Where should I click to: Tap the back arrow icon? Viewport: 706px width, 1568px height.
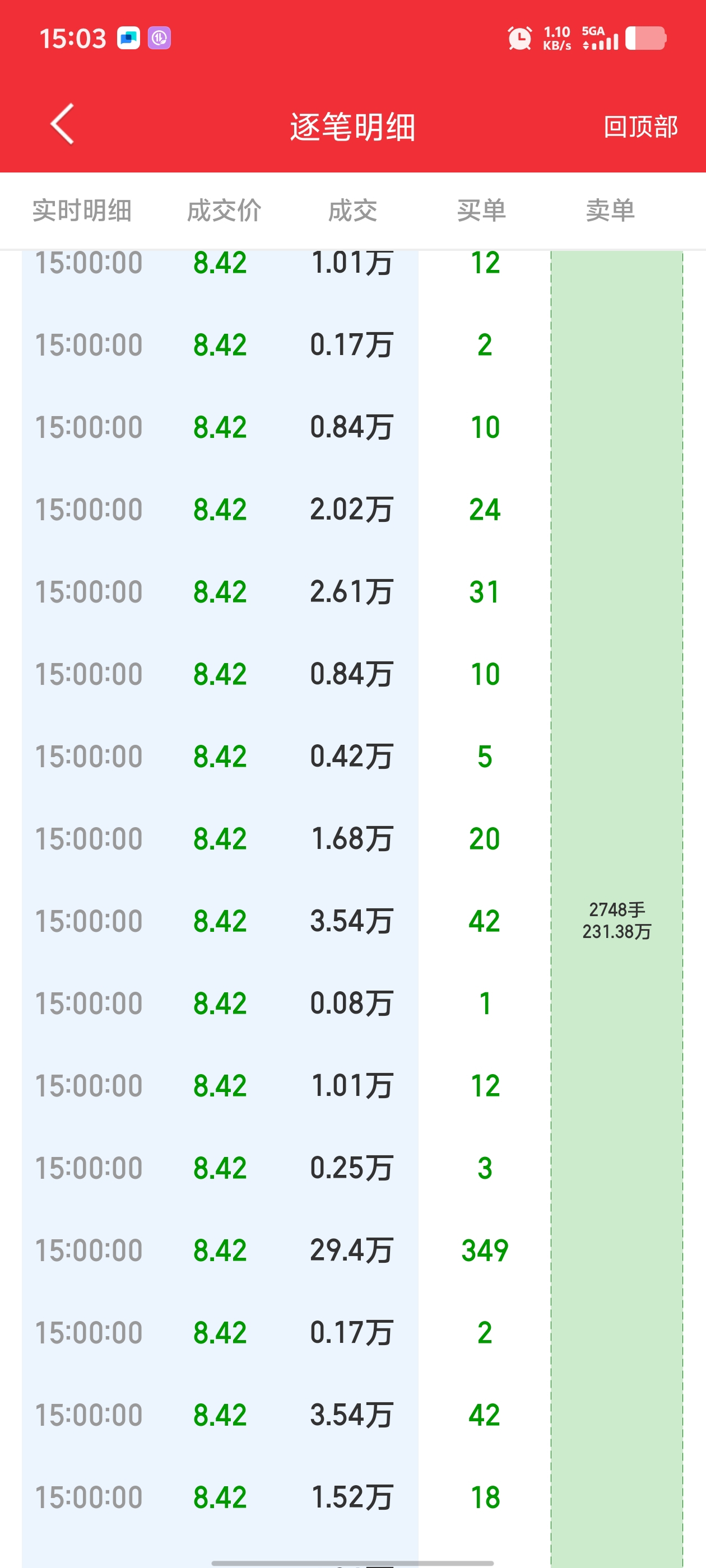[x=62, y=124]
